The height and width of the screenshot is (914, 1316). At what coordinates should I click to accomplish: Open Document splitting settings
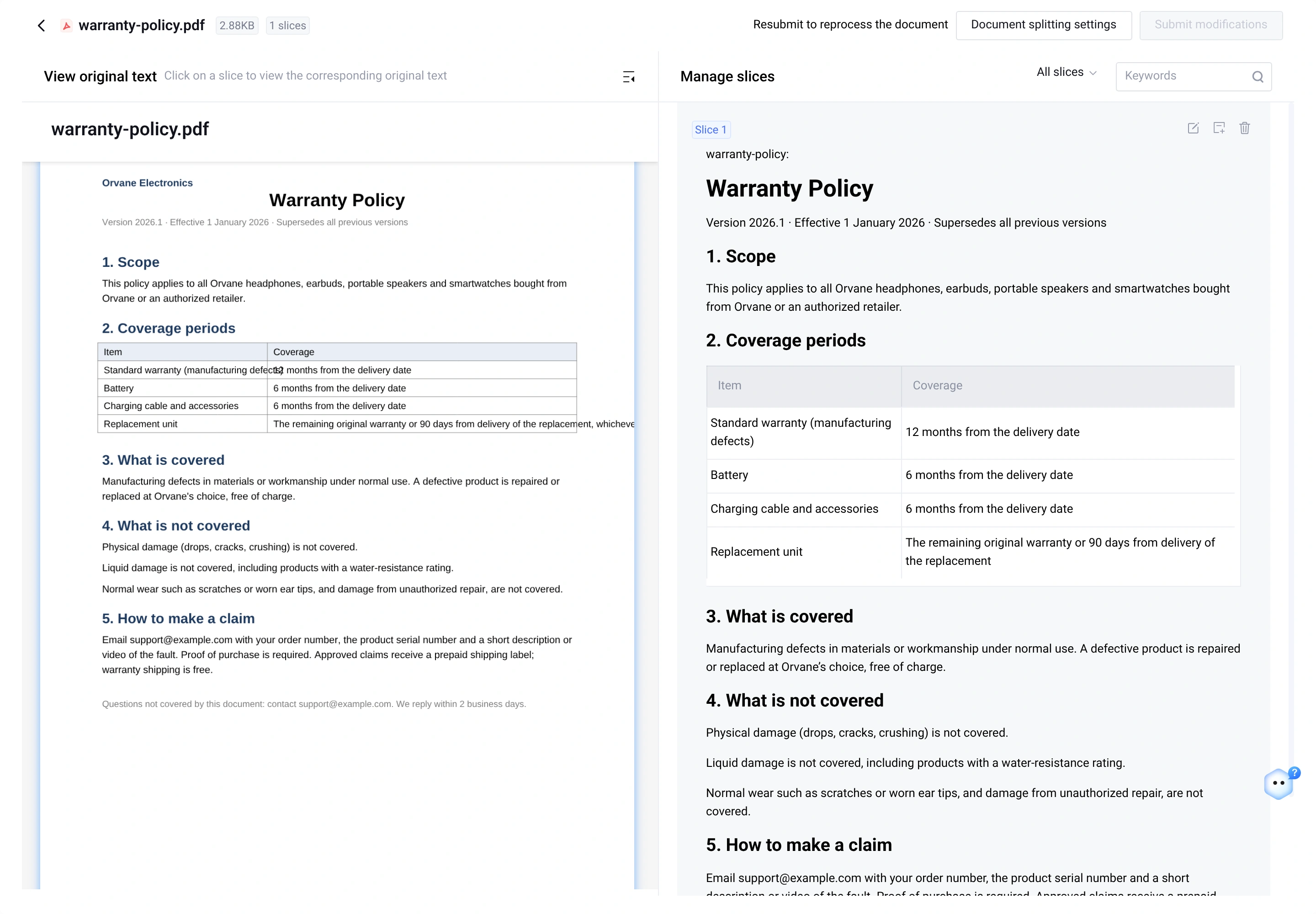1043,25
